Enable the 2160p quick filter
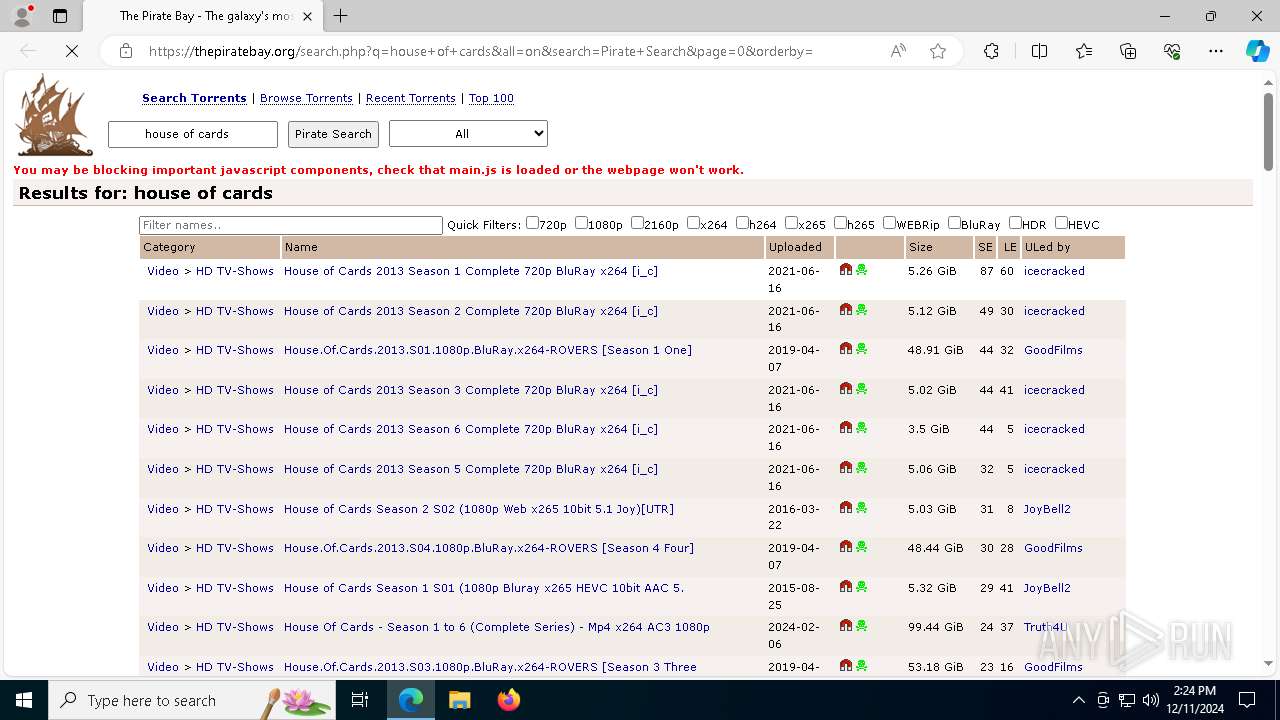Image resolution: width=1280 pixels, height=720 pixels. point(637,223)
